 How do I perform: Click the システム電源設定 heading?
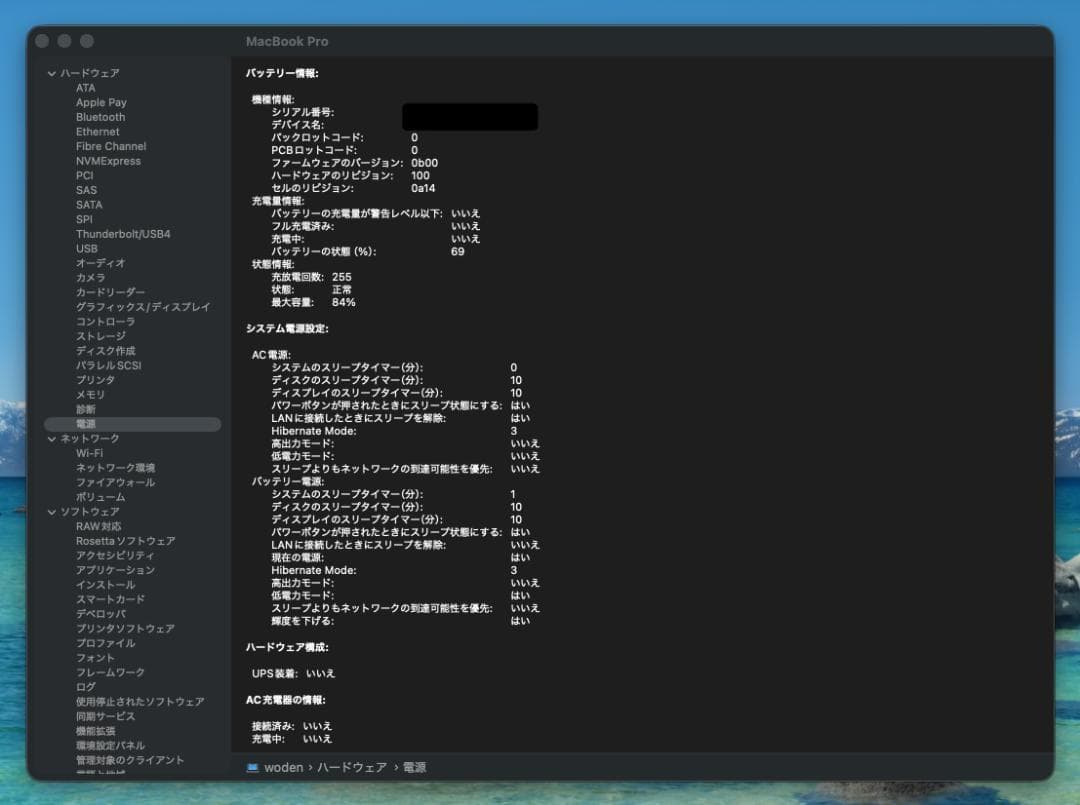287,328
